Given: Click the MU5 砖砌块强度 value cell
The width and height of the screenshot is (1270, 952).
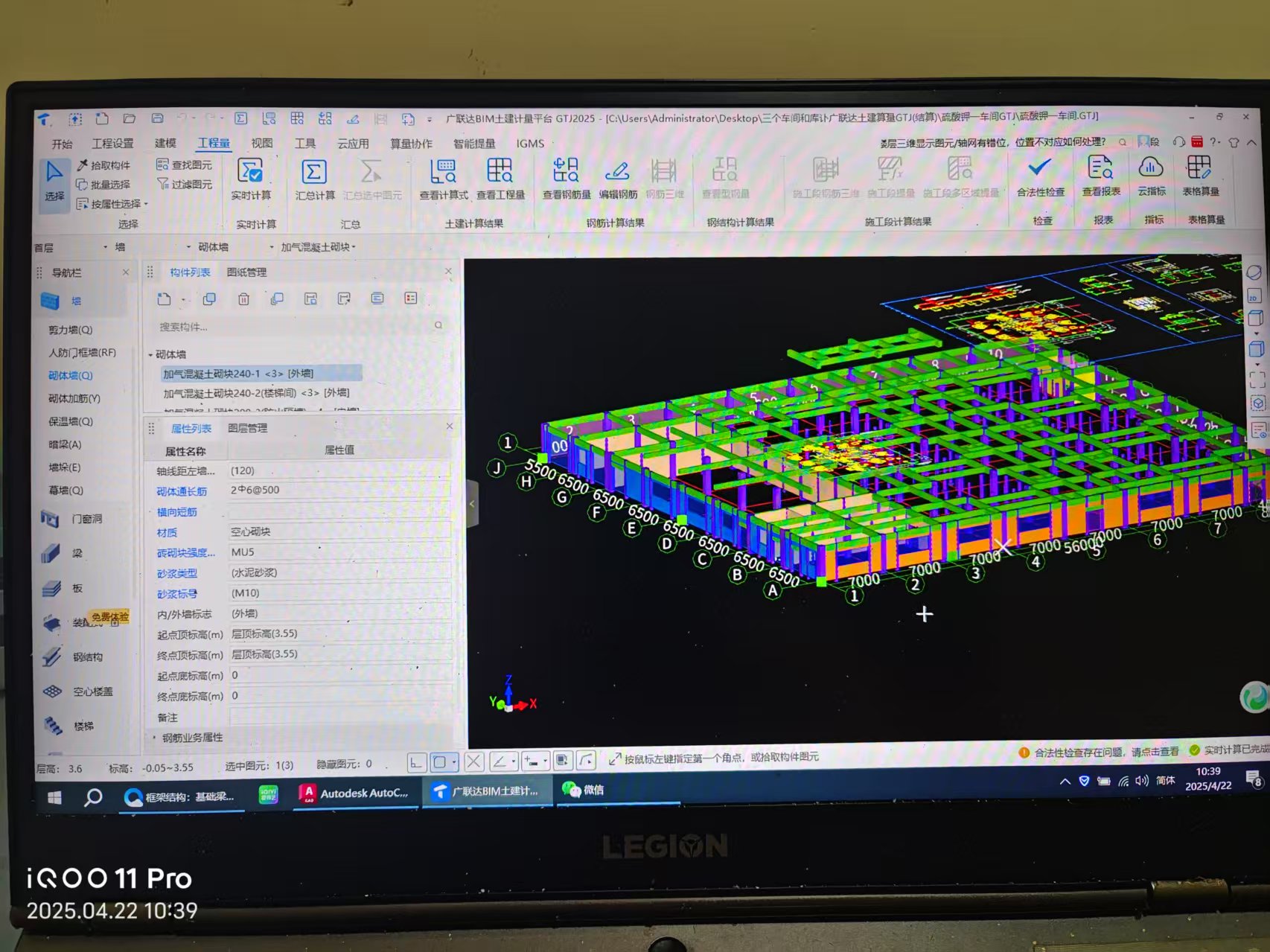Looking at the screenshot, I should pyautogui.click(x=339, y=552).
